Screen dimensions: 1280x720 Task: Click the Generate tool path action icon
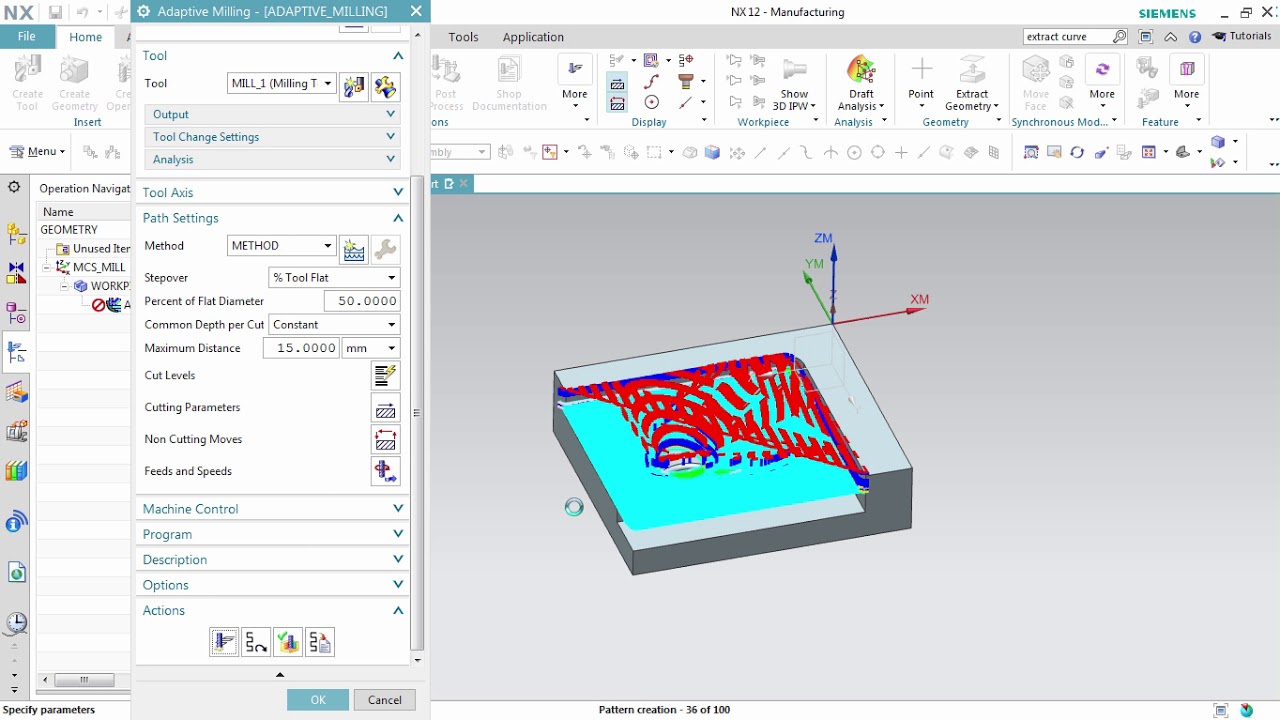coord(224,642)
